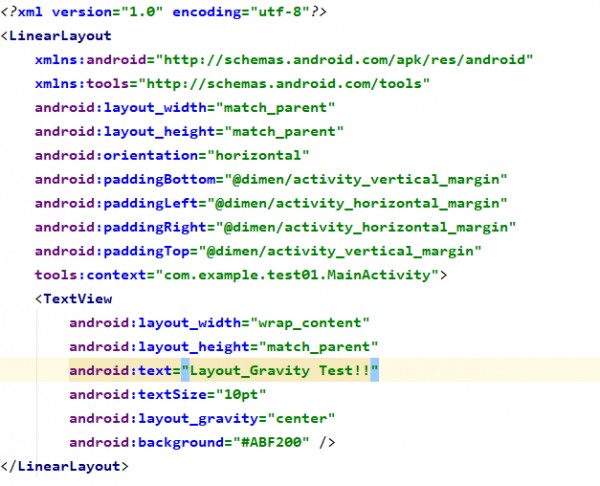Click LinearLayout's layout_width "match_parent" value
Viewport: 600px width, 486px height.
(275, 108)
